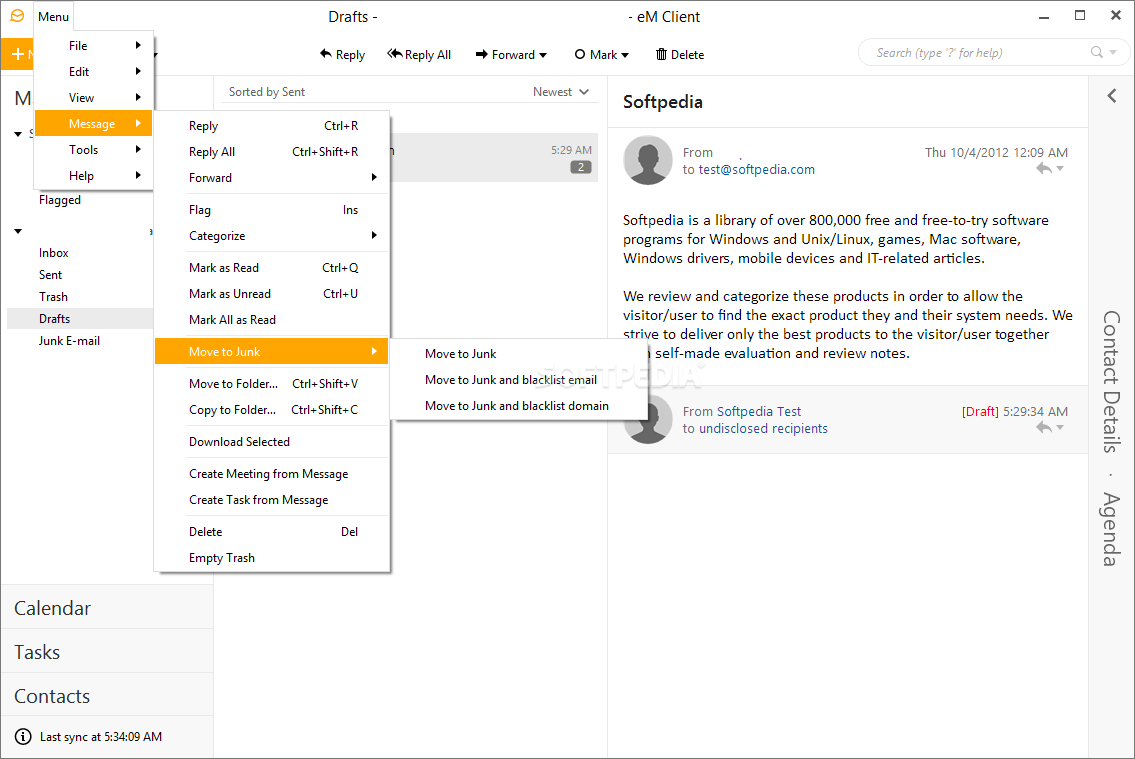Choose Move to Junk and blacklist email
1135x759 pixels.
pos(518,380)
